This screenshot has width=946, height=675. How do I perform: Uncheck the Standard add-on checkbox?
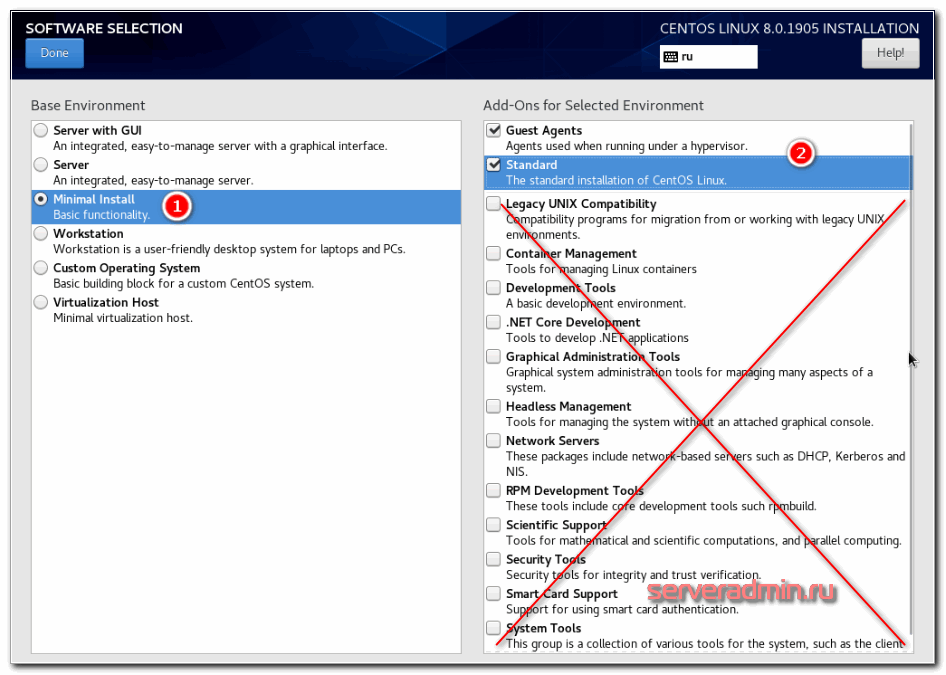[x=494, y=165]
